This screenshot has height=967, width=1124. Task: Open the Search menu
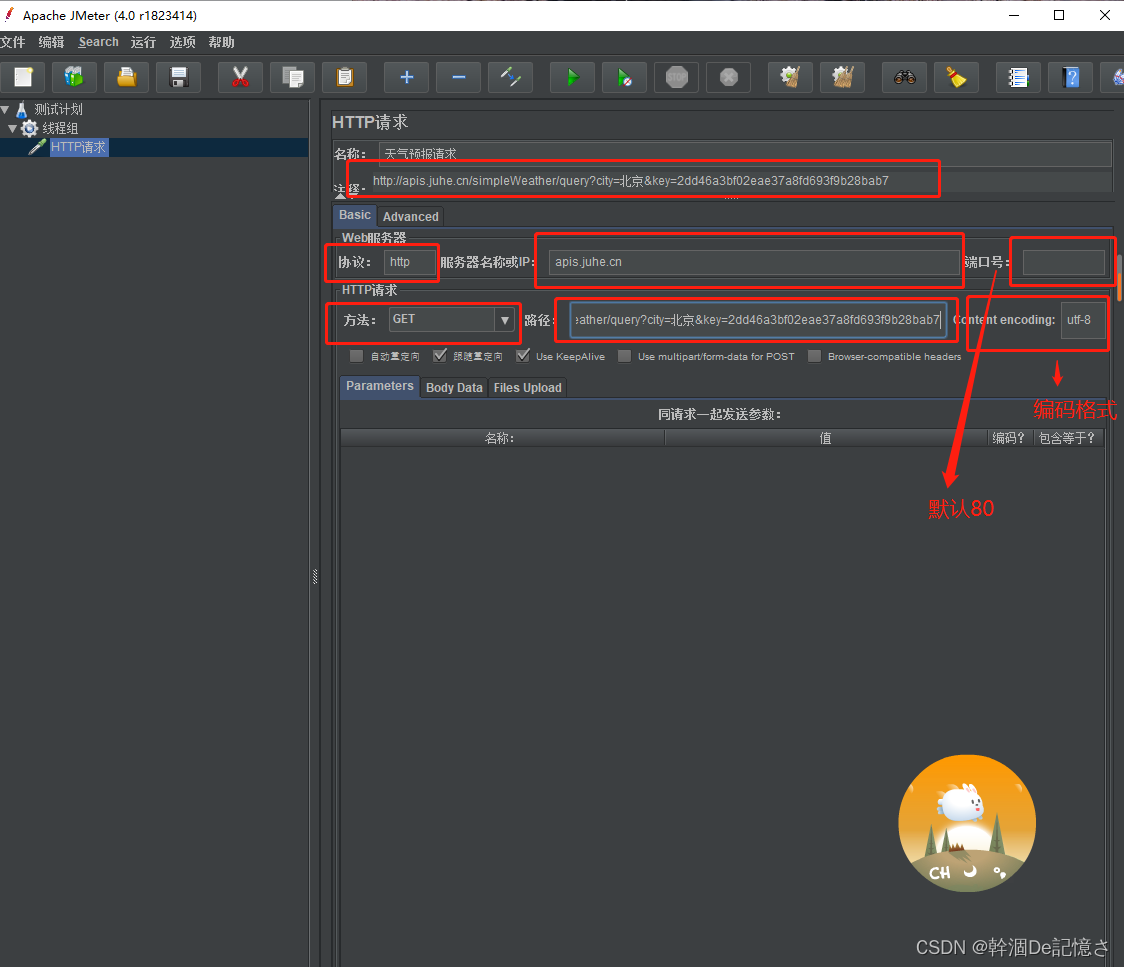tap(98, 42)
